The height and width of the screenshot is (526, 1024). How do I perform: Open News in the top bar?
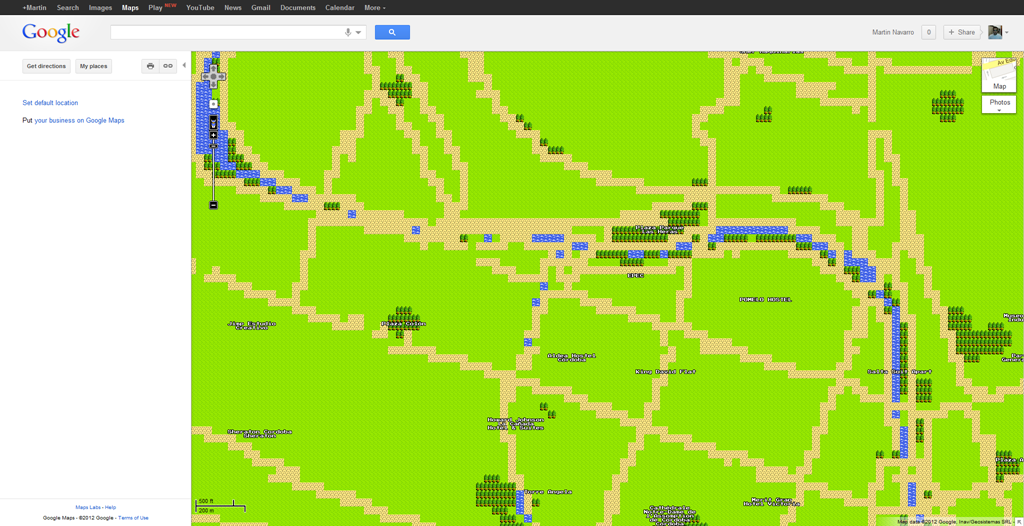pyautogui.click(x=232, y=8)
